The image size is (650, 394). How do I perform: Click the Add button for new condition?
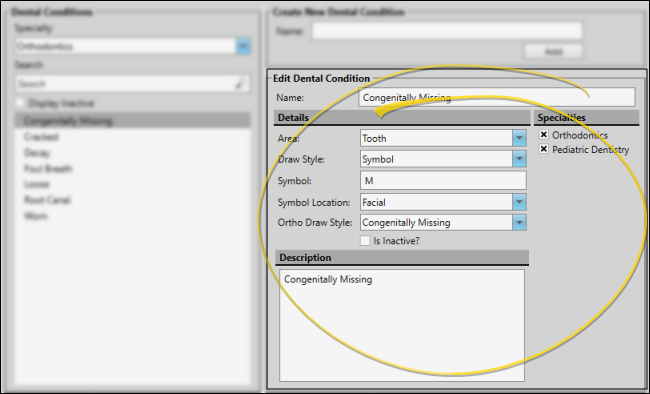pyautogui.click(x=553, y=51)
